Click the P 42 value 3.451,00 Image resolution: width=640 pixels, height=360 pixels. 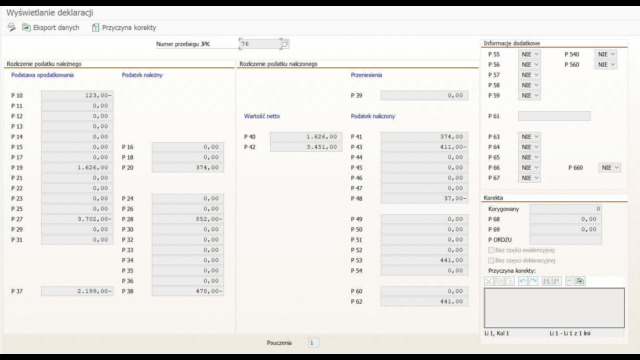[x=306, y=147]
